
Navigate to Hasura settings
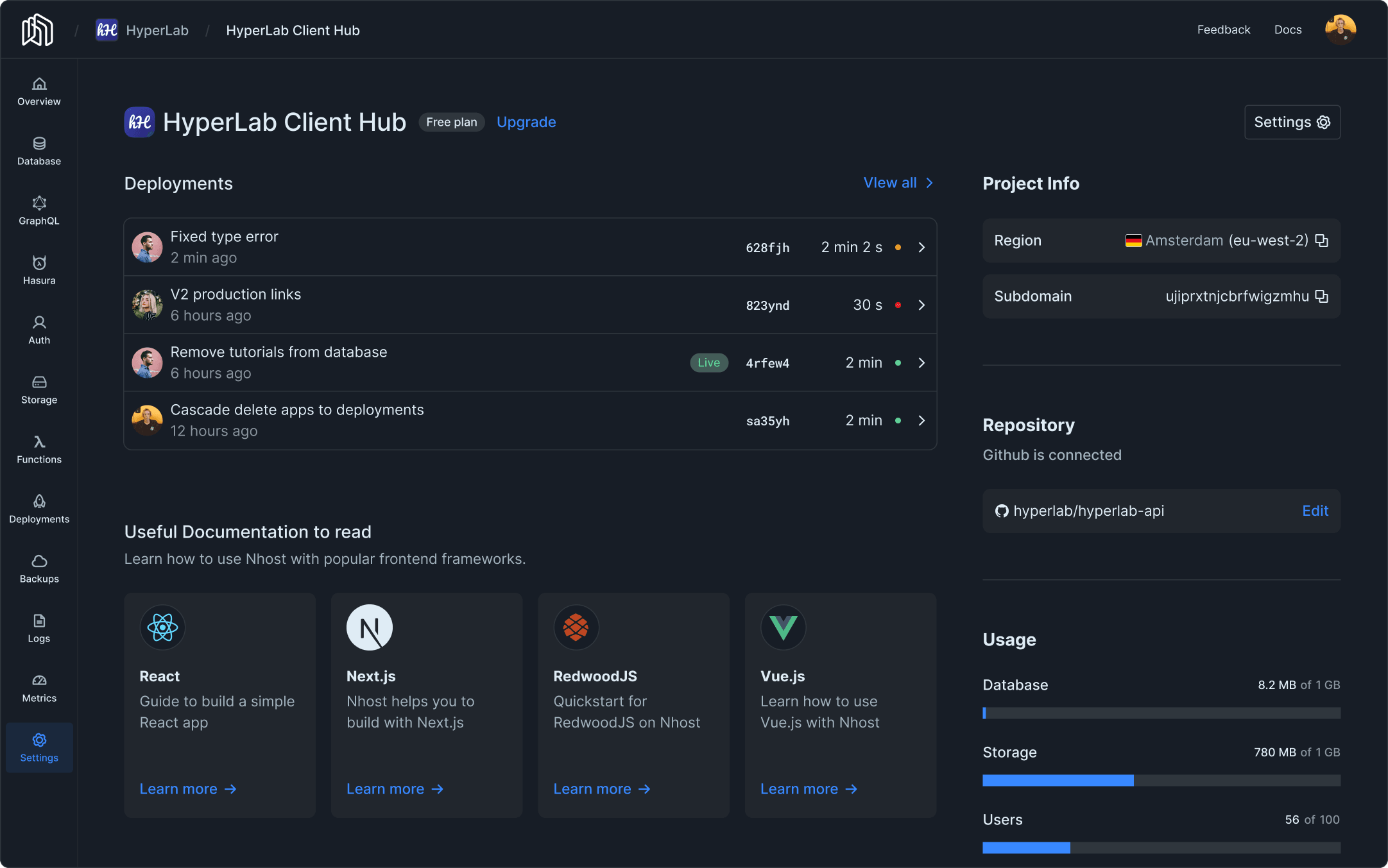coord(39,270)
